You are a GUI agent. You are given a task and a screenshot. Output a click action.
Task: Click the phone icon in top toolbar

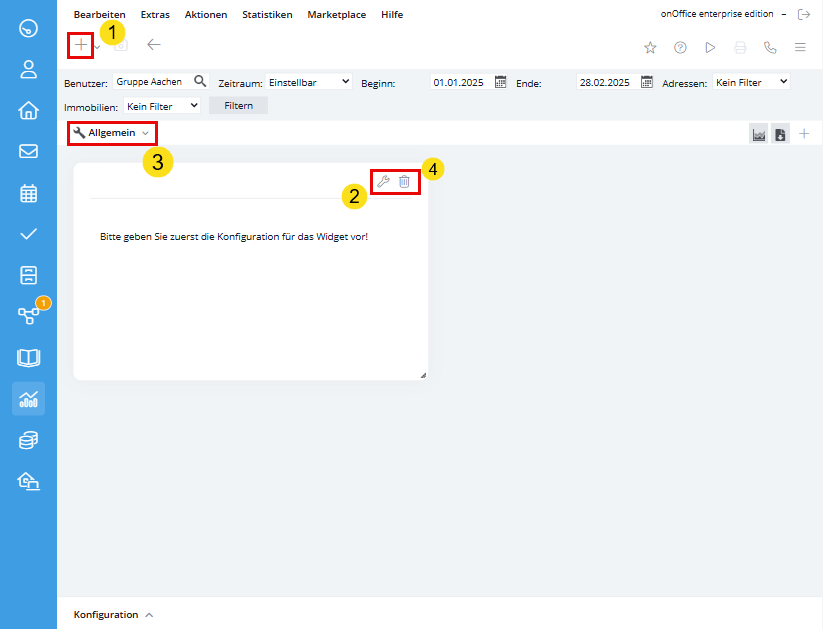[770, 47]
